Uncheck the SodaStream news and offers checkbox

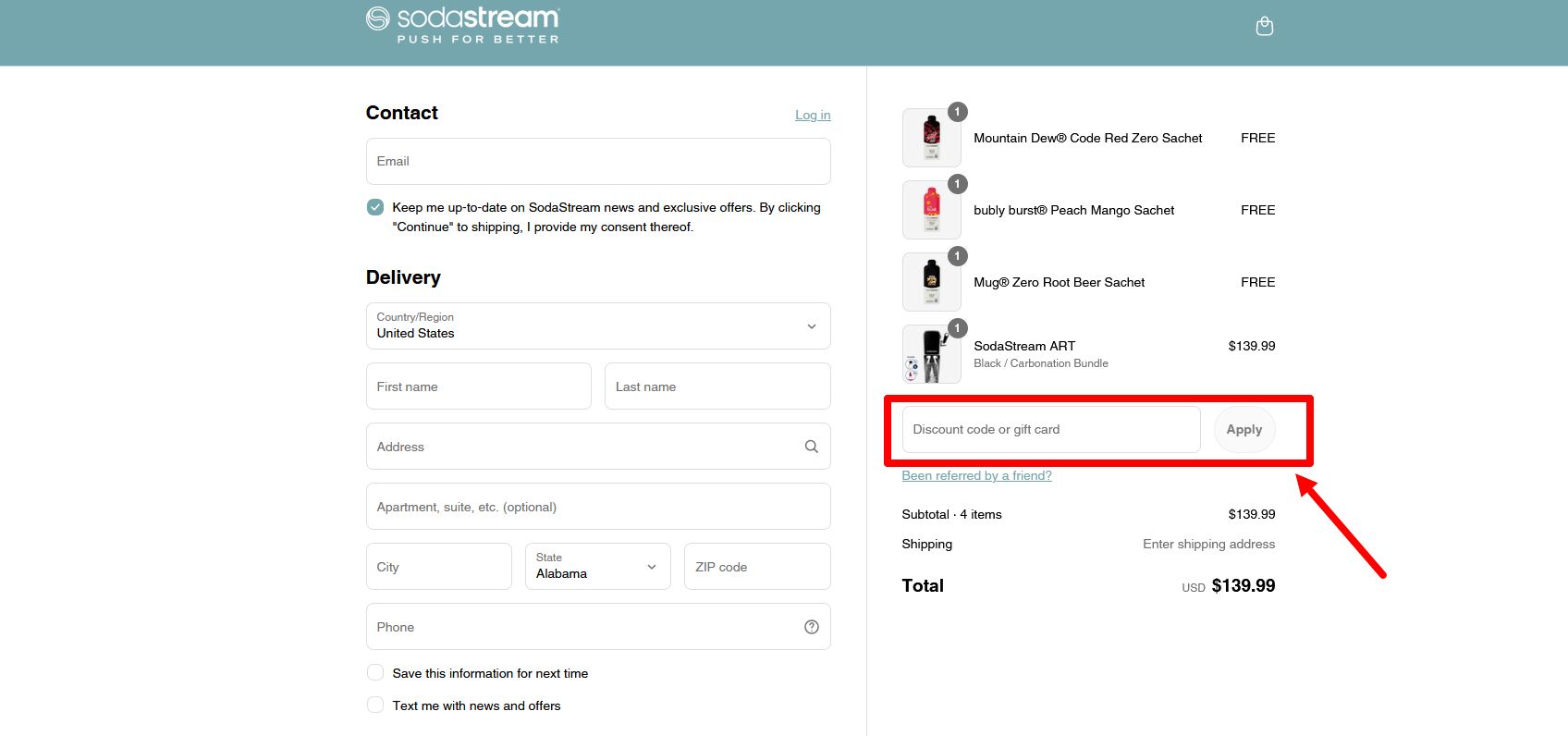(375, 207)
